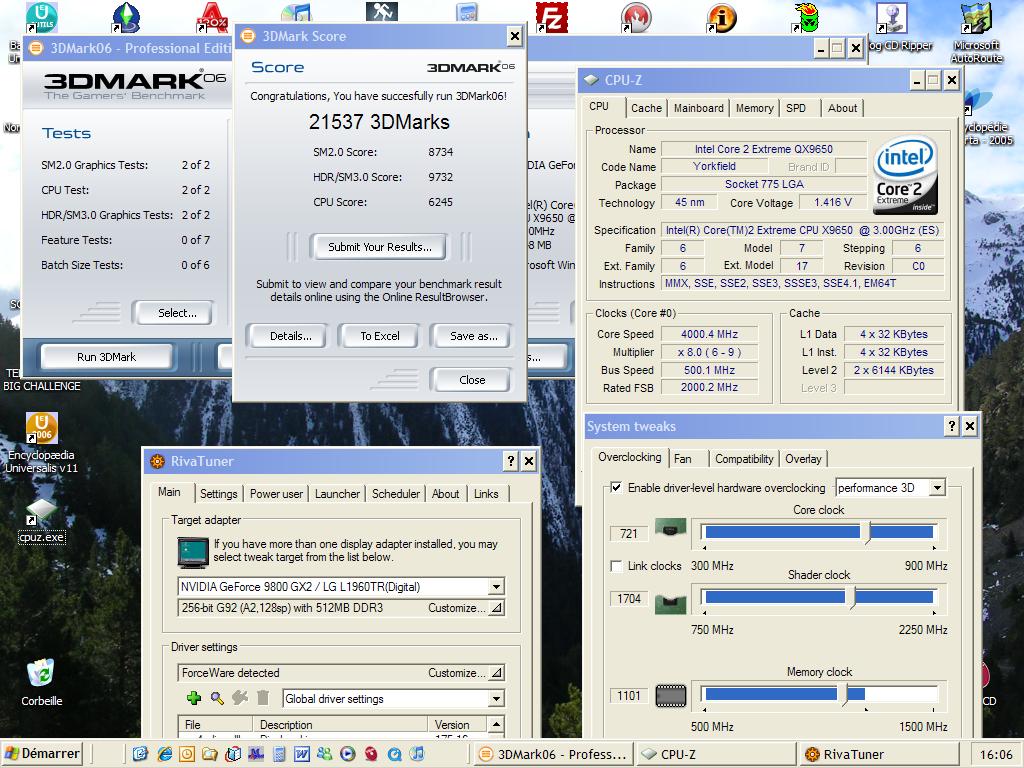Expand Customize arrow next to ForceWare detected

tap(496, 673)
